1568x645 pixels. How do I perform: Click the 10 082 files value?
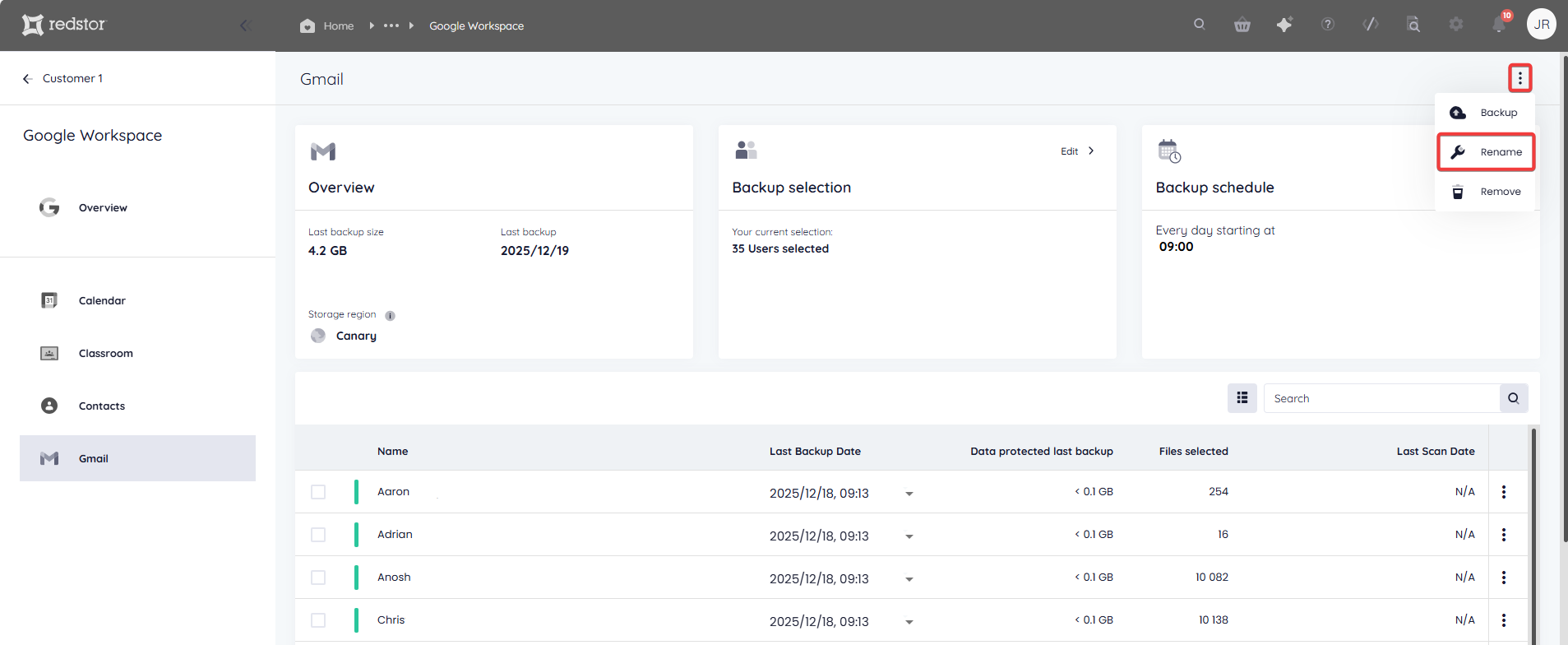(1211, 578)
